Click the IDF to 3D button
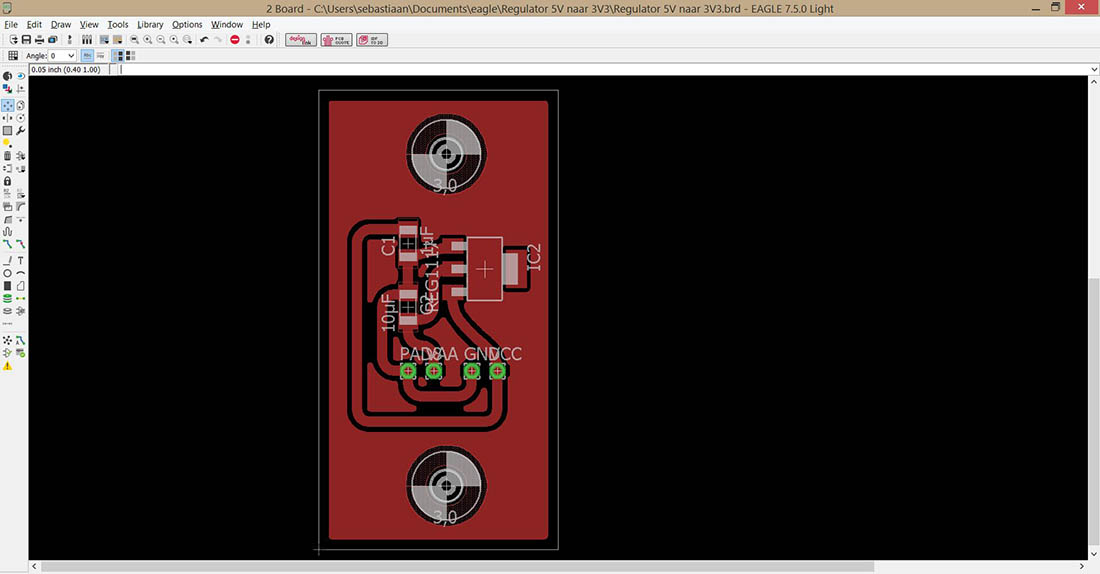Viewport: 1100px width, 574px height. [372, 40]
